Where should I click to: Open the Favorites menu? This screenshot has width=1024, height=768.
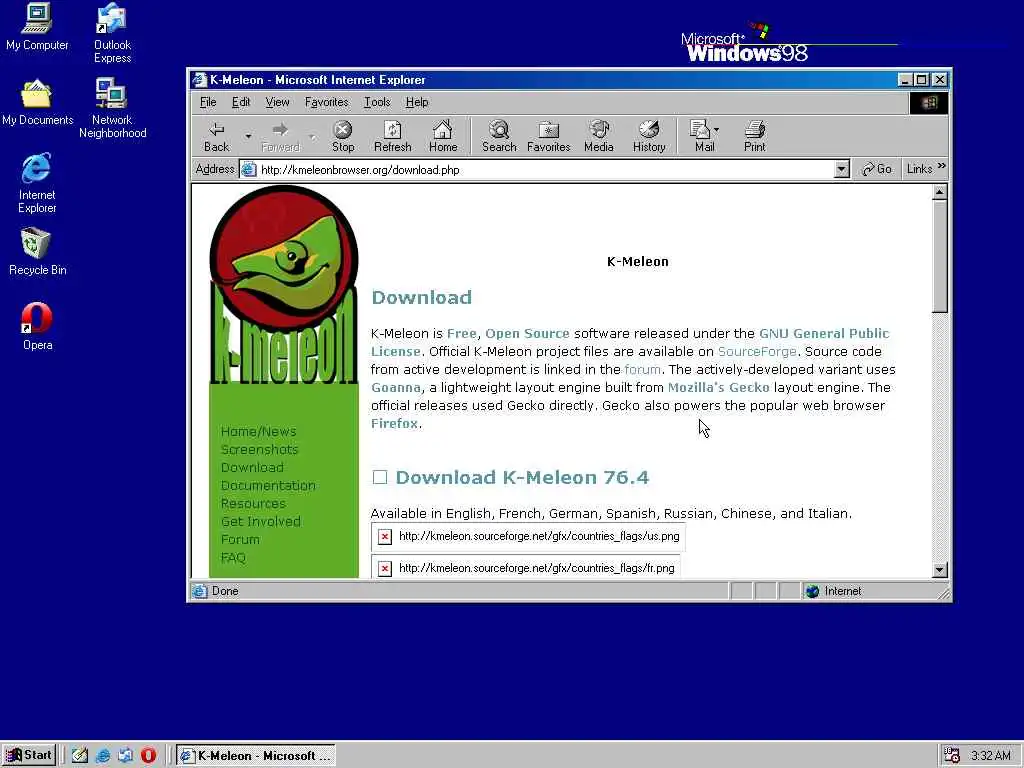(x=327, y=102)
